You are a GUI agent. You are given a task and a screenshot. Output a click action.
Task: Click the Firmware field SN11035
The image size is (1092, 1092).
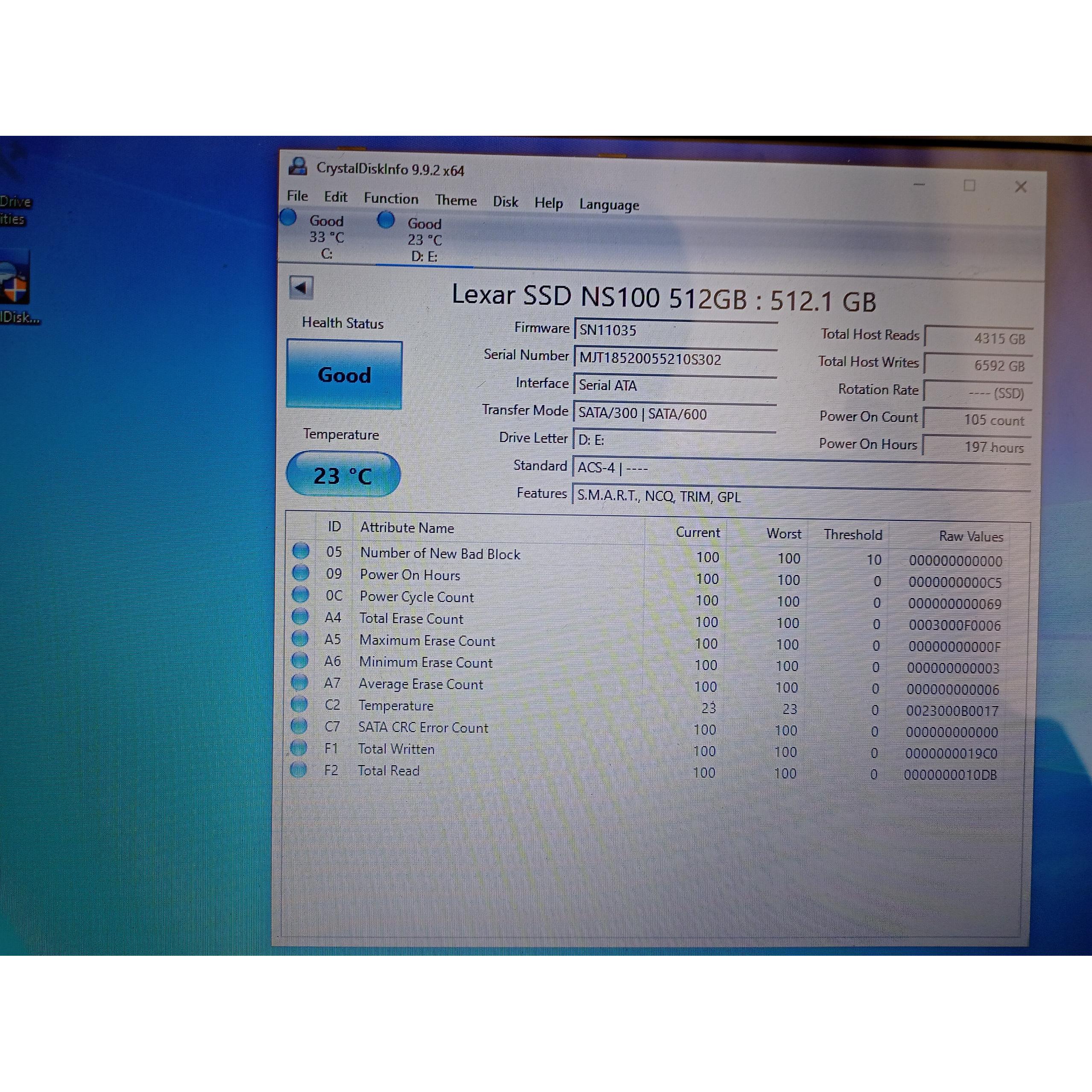point(676,330)
